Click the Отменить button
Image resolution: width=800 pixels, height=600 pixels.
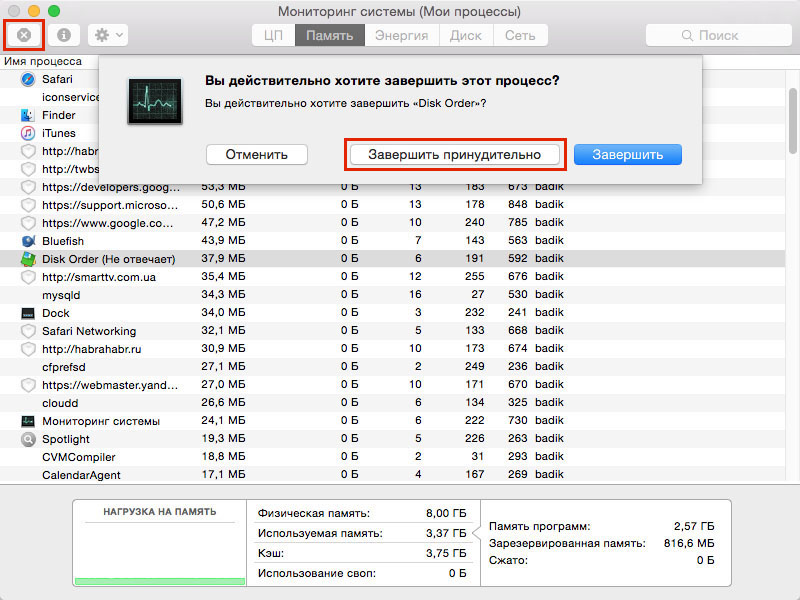(x=257, y=155)
